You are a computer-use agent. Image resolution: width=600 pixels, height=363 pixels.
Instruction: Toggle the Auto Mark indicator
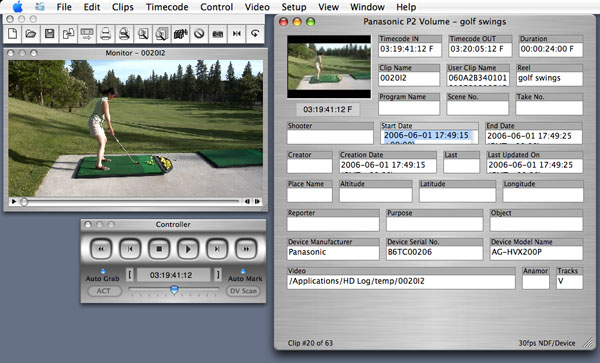[243, 271]
